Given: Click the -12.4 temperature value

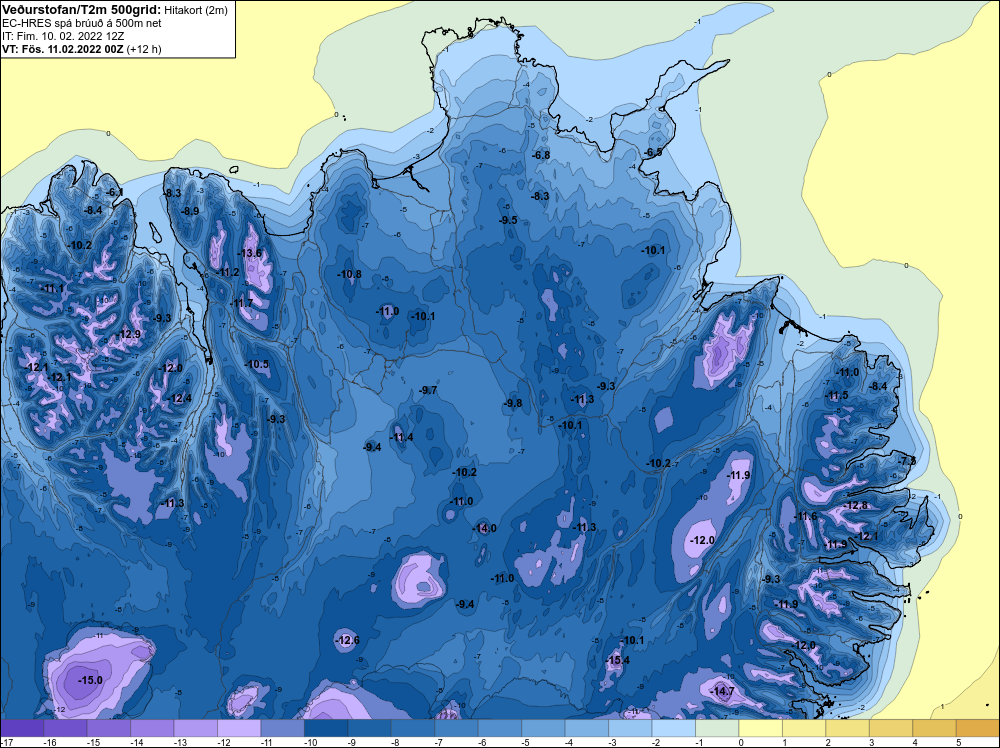Looking at the screenshot, I should coord(179,399).
